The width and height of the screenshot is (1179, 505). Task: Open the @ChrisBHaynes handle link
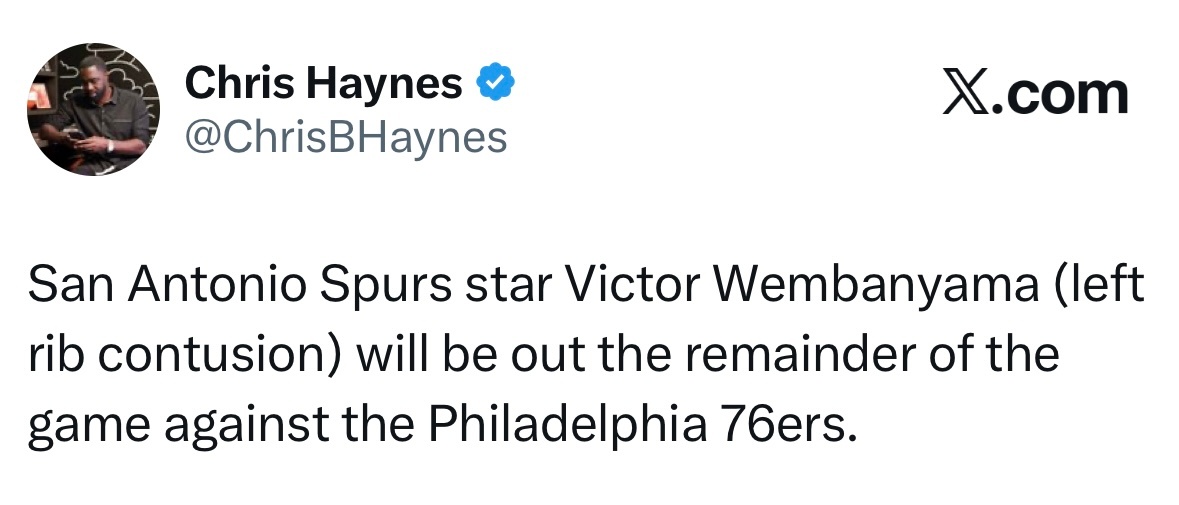click(x=346, y=137)
